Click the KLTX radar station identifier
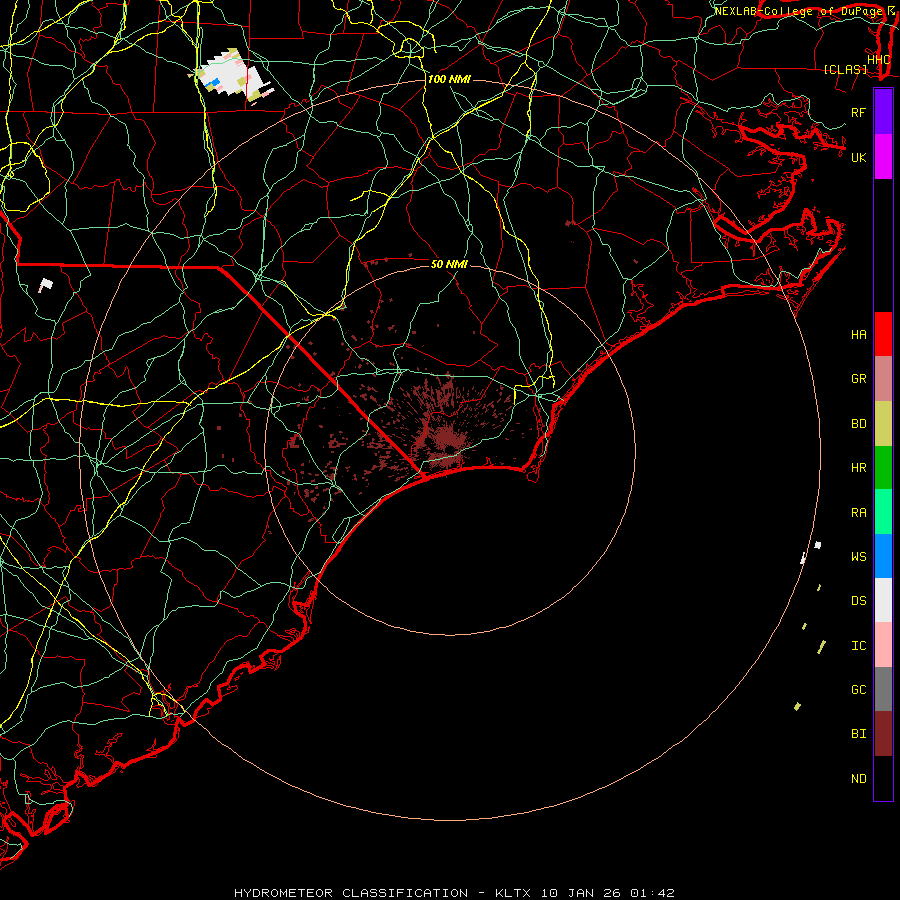The height and width of the screenshot is (900, 900). (x=513, y=893)
